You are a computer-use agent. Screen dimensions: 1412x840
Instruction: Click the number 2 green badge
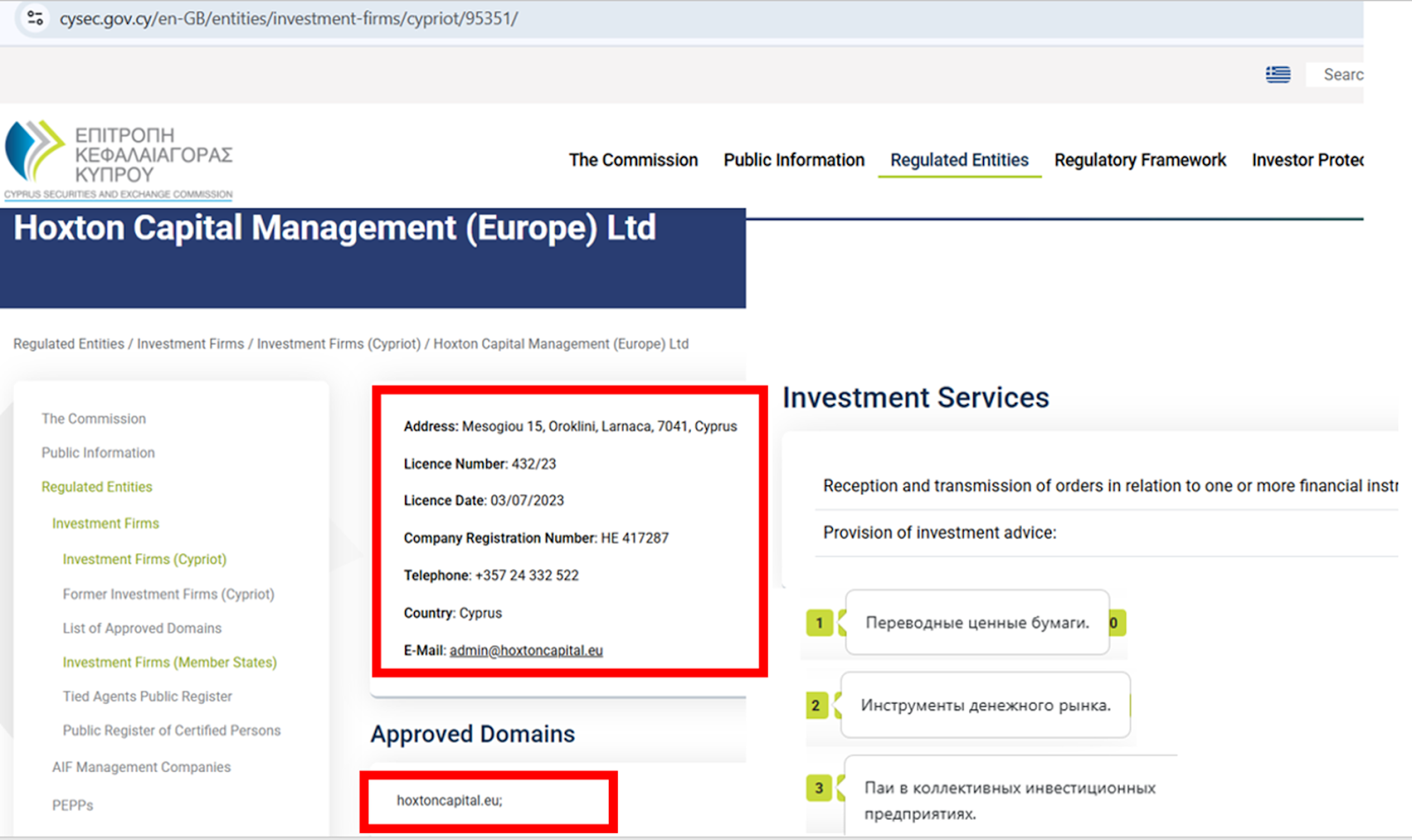816,706
